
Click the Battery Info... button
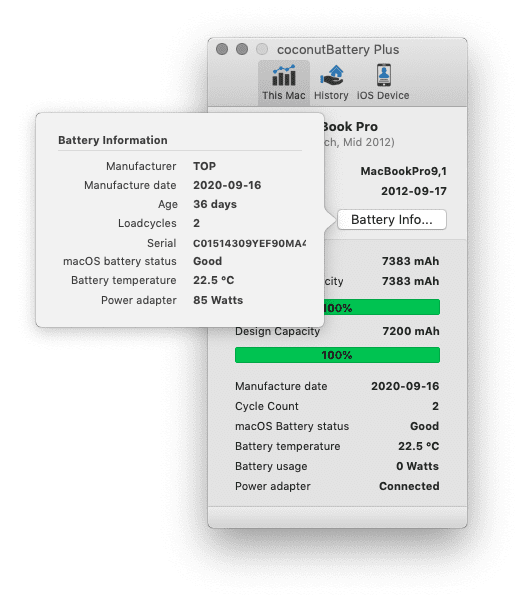pyautogui.click(x=392, y=220)
